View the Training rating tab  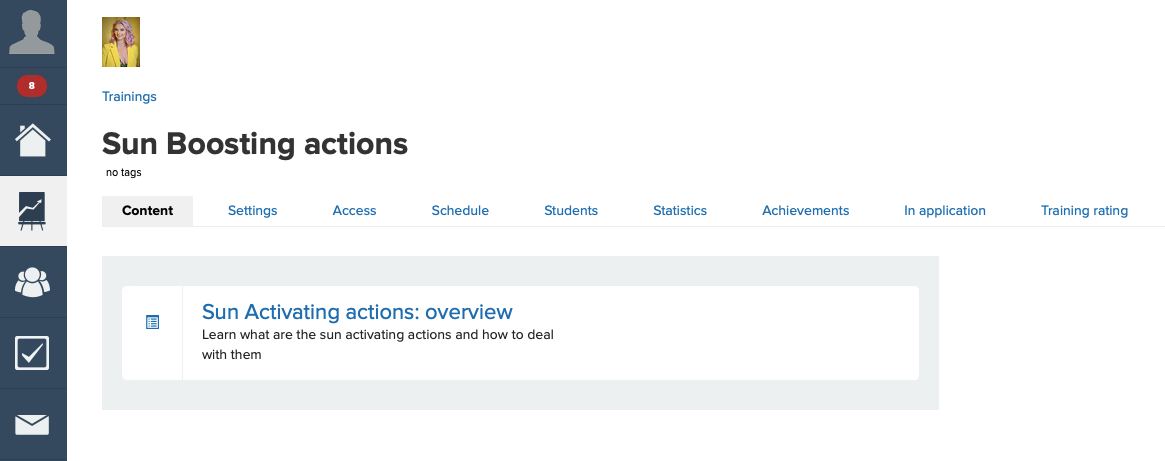point(1084,211)
